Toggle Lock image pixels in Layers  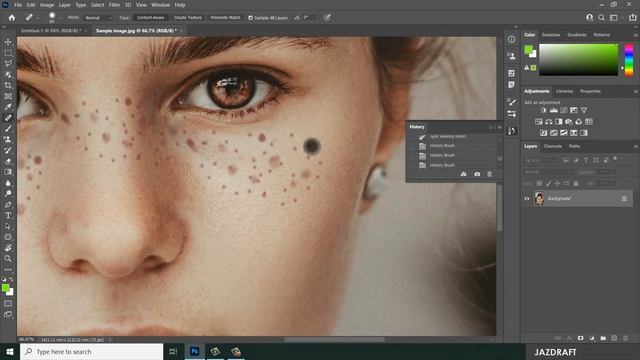click(548, 184)
